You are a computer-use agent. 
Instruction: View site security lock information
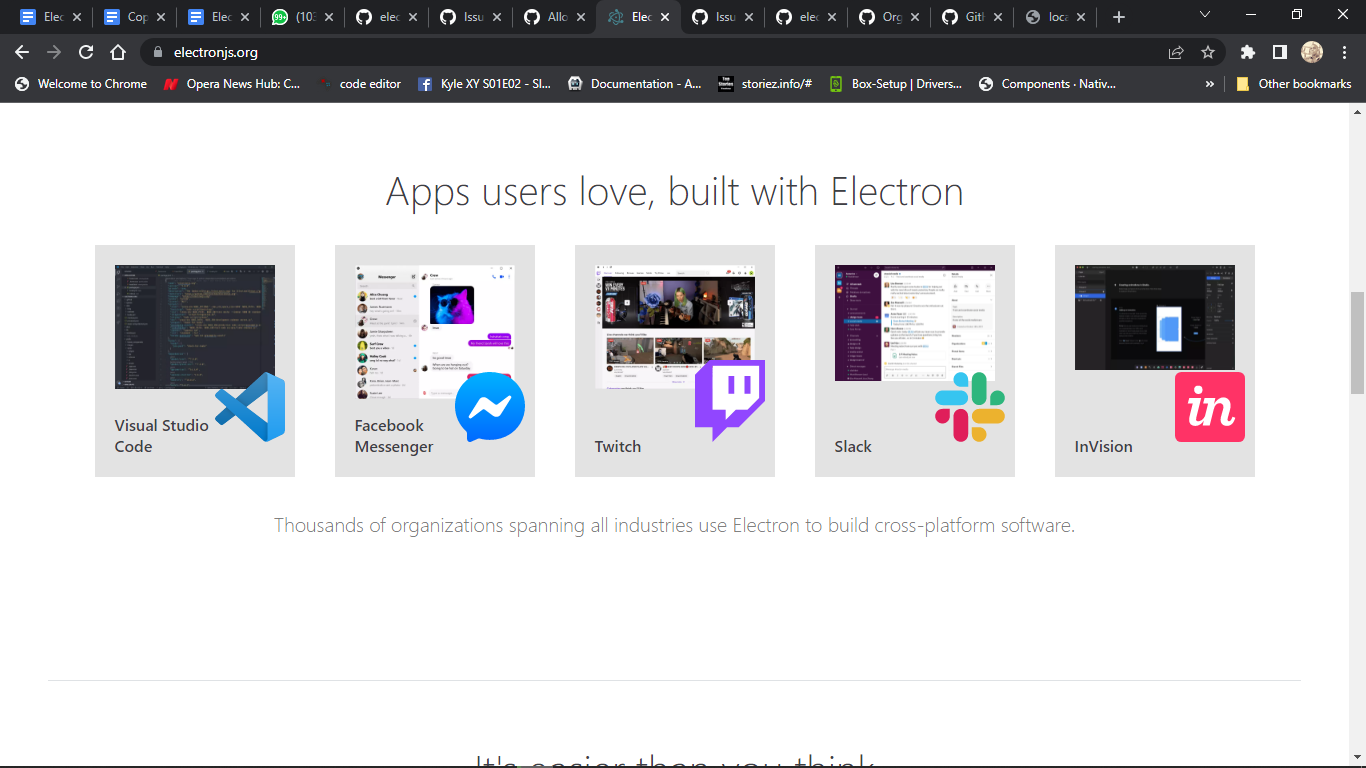pos(158,52)
